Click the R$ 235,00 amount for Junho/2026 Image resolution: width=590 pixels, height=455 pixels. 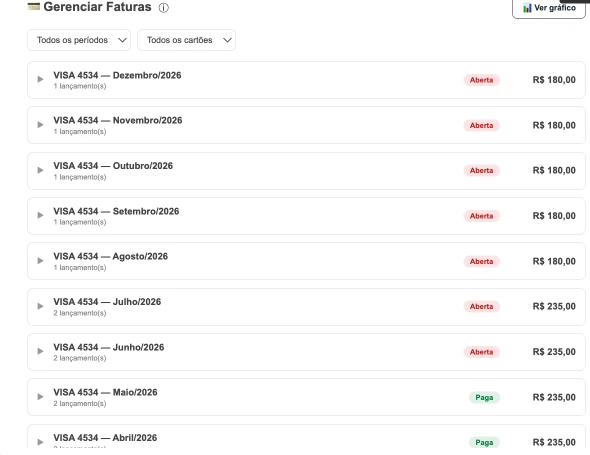pos(554,352)
